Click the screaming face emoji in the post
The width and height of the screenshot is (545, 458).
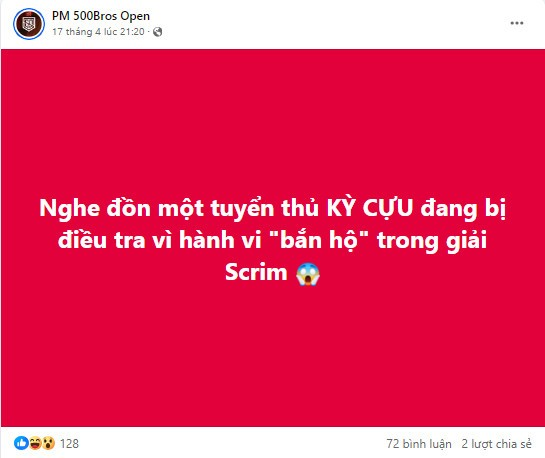coord(308,274)
